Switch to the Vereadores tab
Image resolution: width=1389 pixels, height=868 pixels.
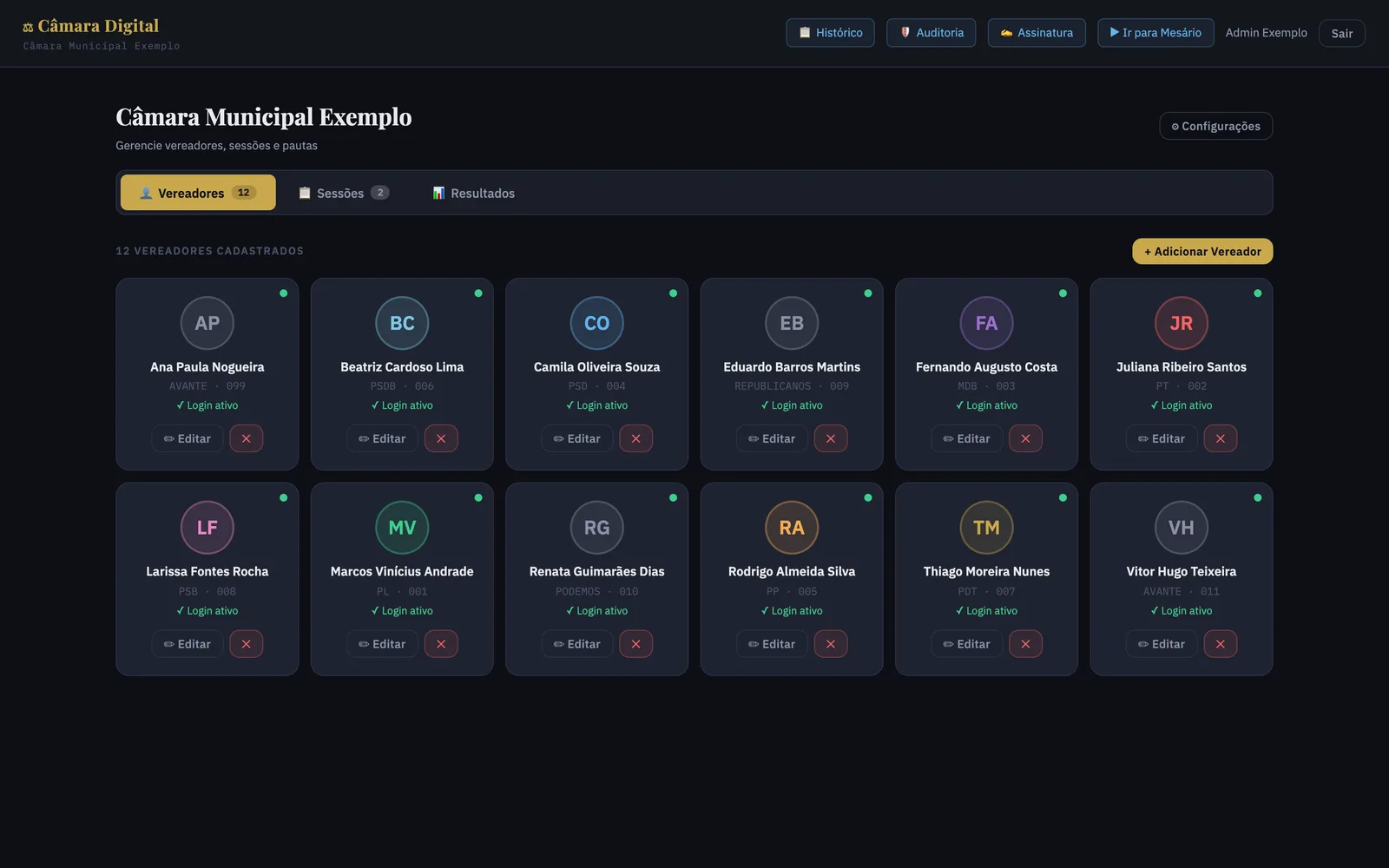click(x=198, y=193)
